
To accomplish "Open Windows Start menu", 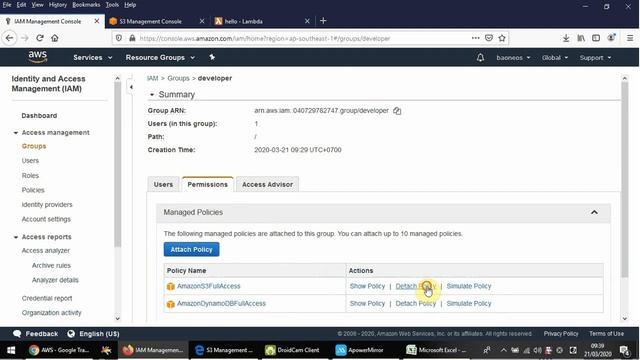I will (11, 350).
